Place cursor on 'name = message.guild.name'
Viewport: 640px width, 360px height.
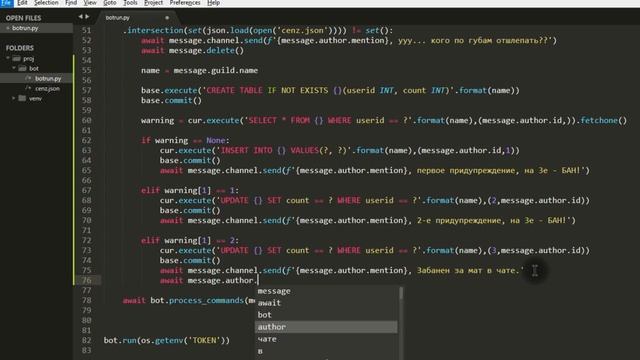[199, 71]
